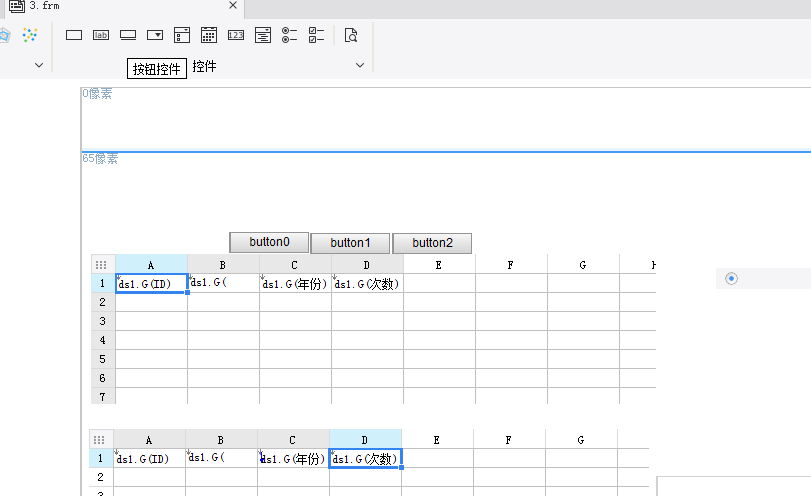Screen dimensions: 811x496
Task: Select row 6 header in upper report
Action: [x=102, y=378]
